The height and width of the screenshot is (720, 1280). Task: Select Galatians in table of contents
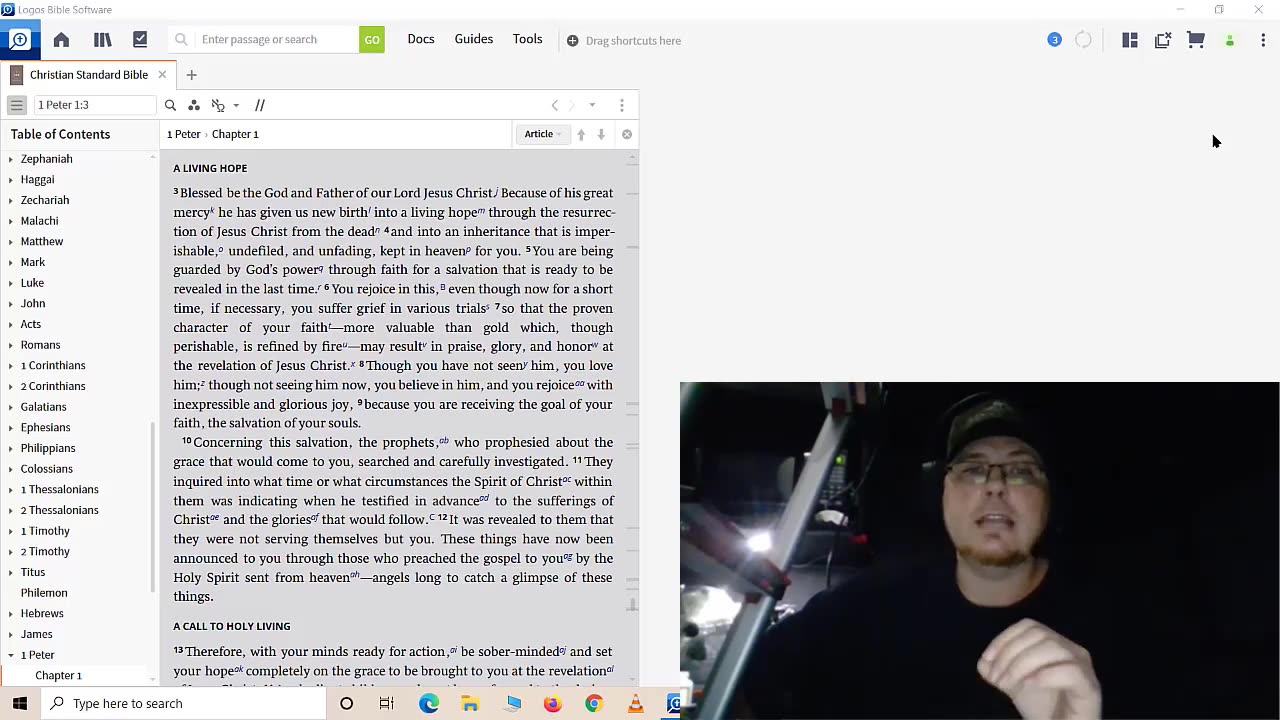point(43,407)
